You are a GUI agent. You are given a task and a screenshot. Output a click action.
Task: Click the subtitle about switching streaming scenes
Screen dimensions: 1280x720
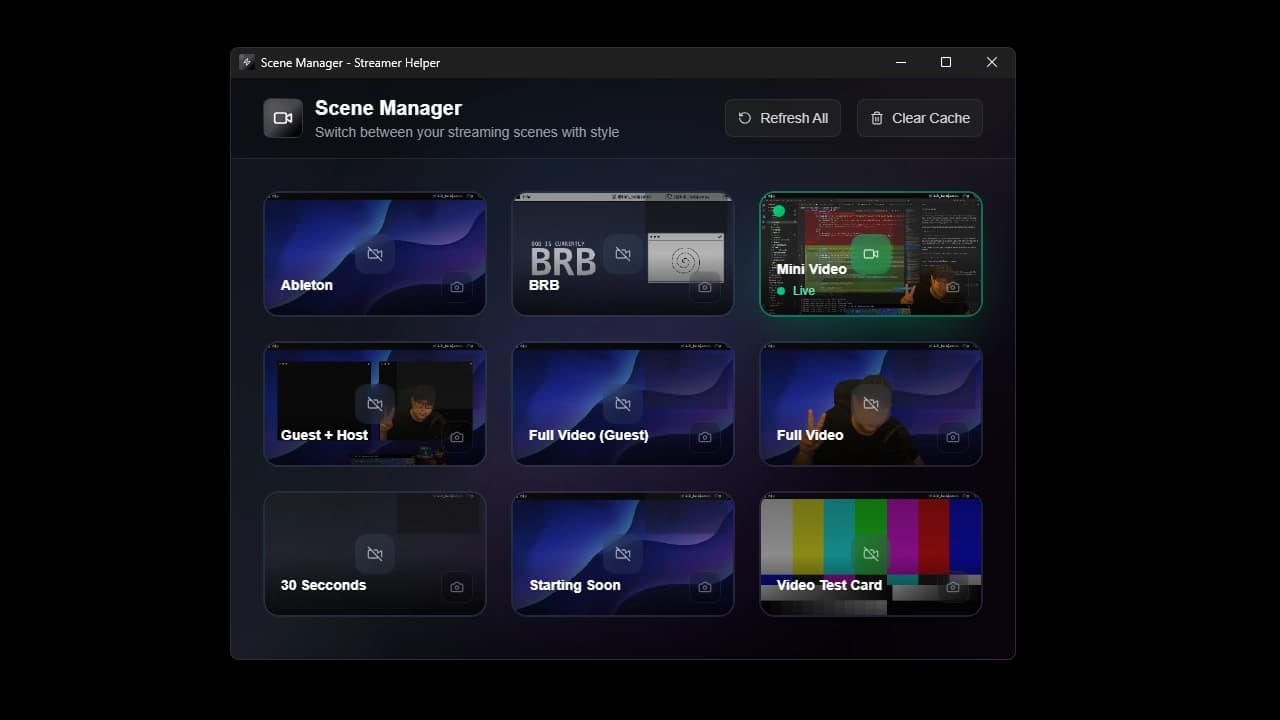pos(467,132)
